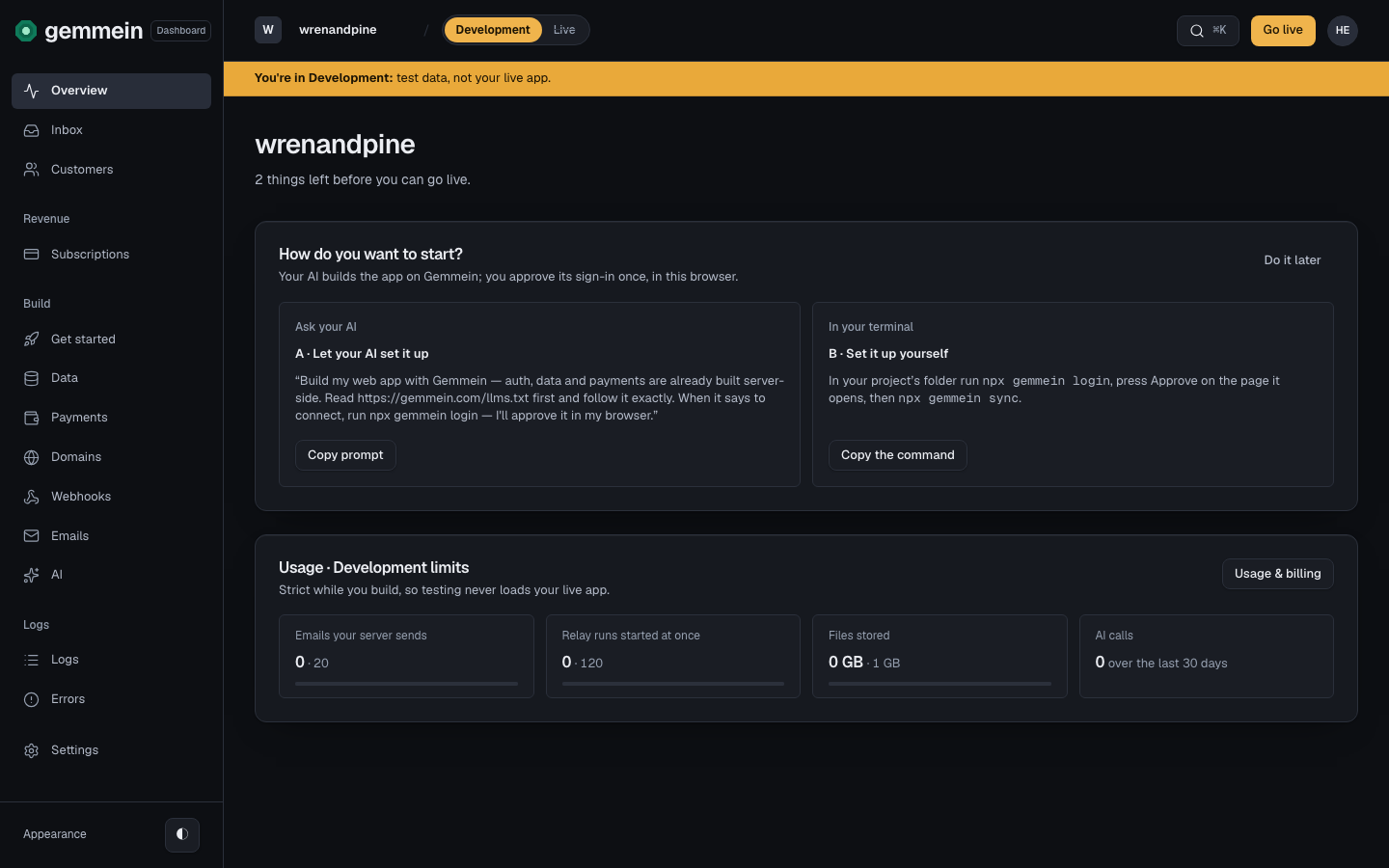The width and height of the screenshot is (1389, 868).
Task: Select the Get started rocket icon
Action: click(x=32, y=339)
